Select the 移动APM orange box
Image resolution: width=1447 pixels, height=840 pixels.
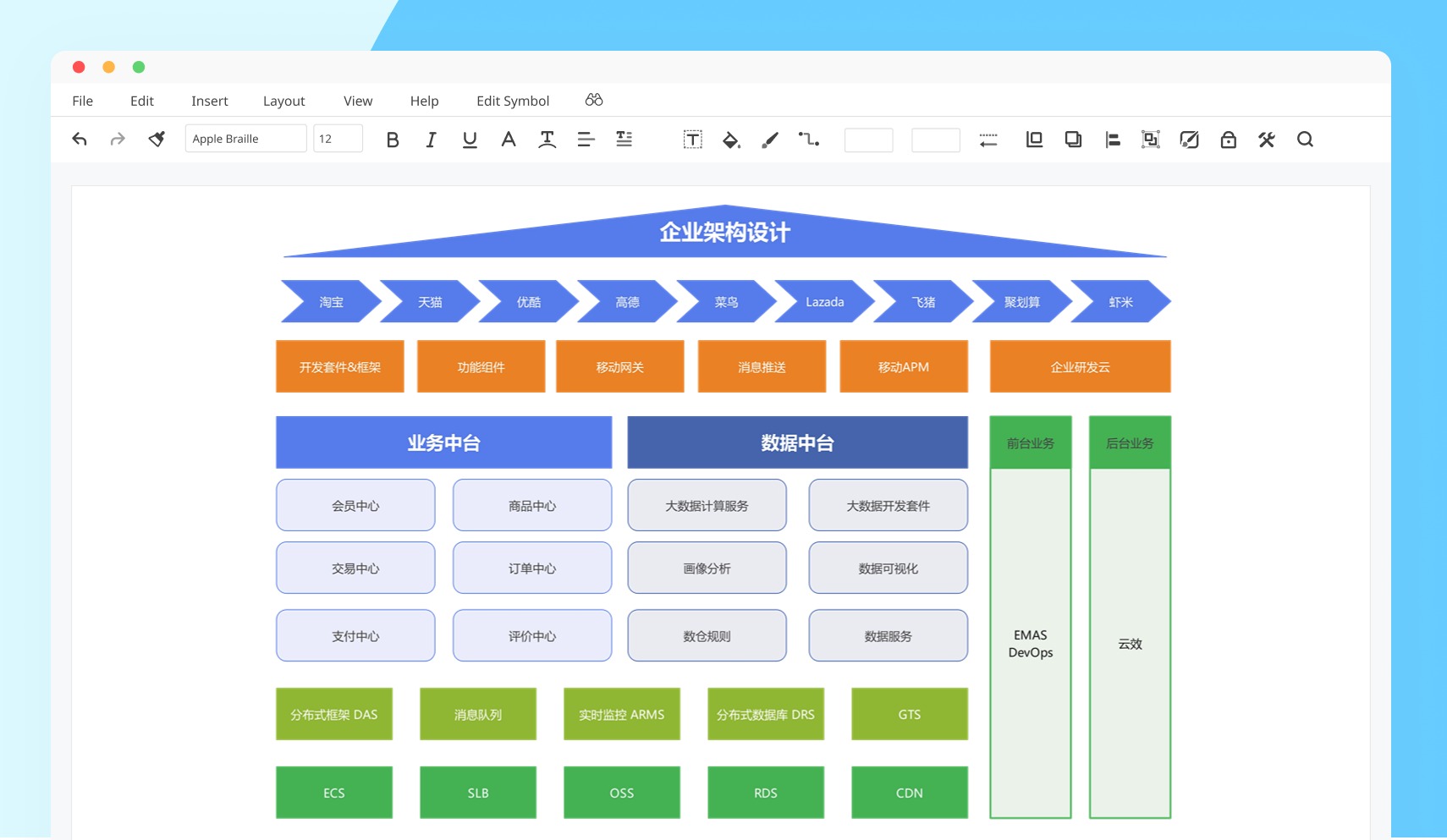(904, 366)
